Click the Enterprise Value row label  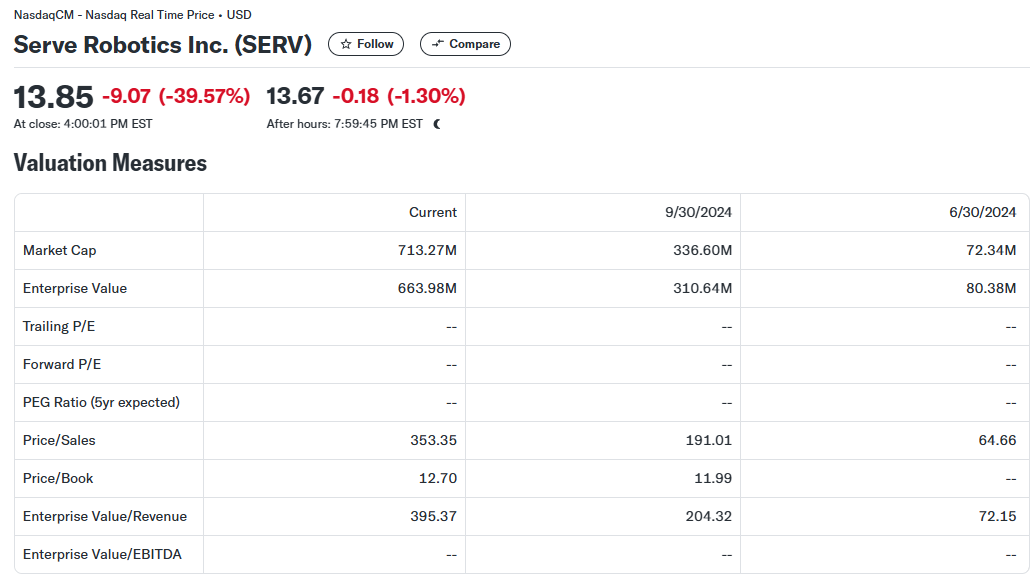[75, 289]
